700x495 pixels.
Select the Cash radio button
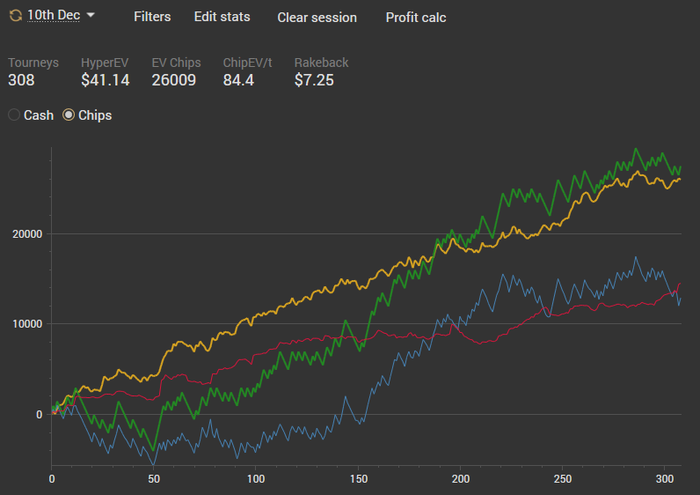[14, 115]
